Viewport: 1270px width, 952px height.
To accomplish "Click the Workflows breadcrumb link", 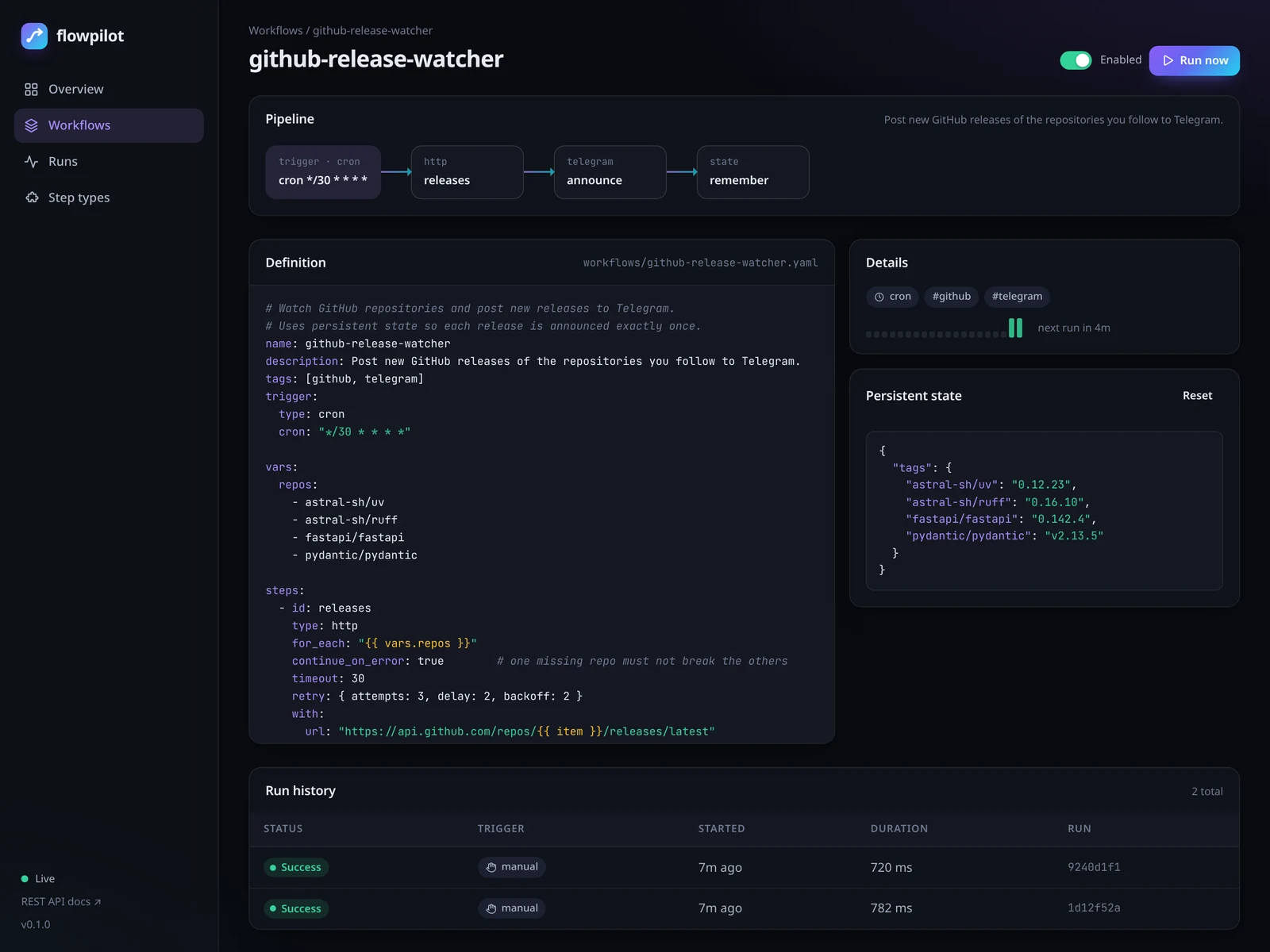I will click(x=275, y=30).
